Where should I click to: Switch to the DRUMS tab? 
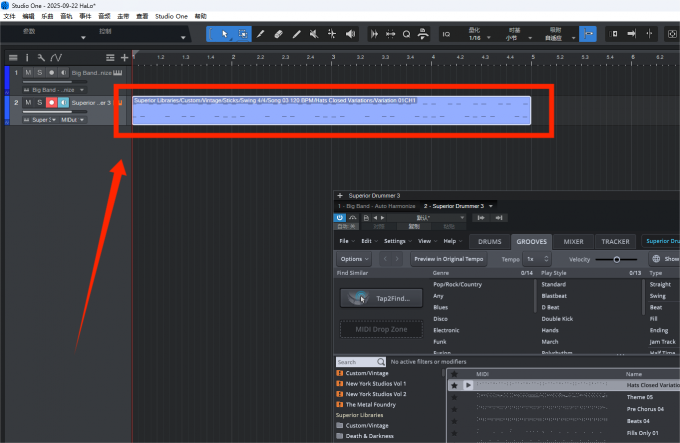tap(489, 241)
